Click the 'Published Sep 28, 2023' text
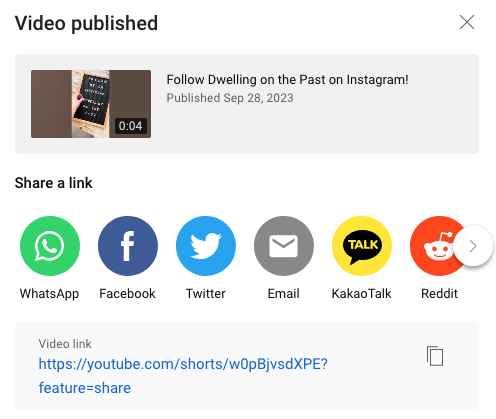 pos(230,98)
